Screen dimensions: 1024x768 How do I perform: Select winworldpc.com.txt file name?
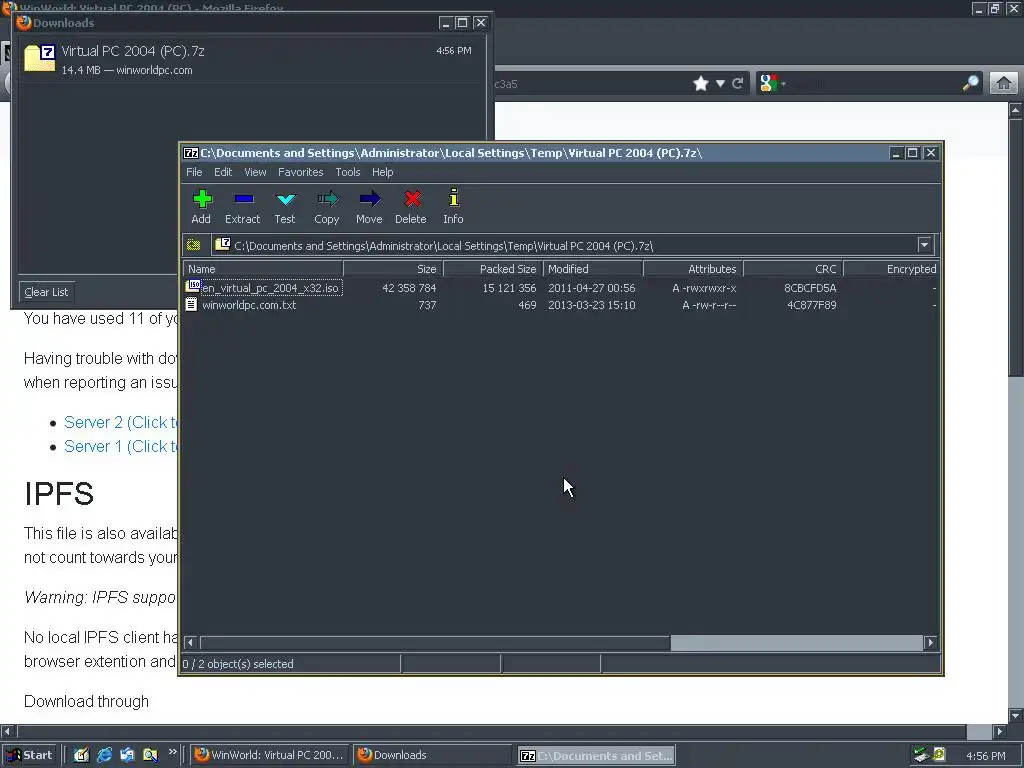pos(249,305)
